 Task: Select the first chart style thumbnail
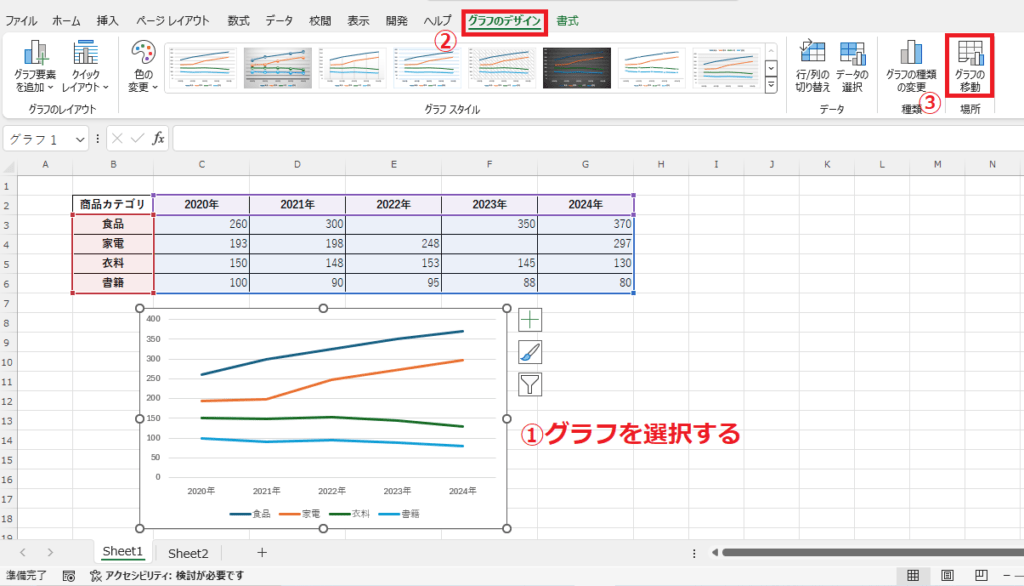202,68
